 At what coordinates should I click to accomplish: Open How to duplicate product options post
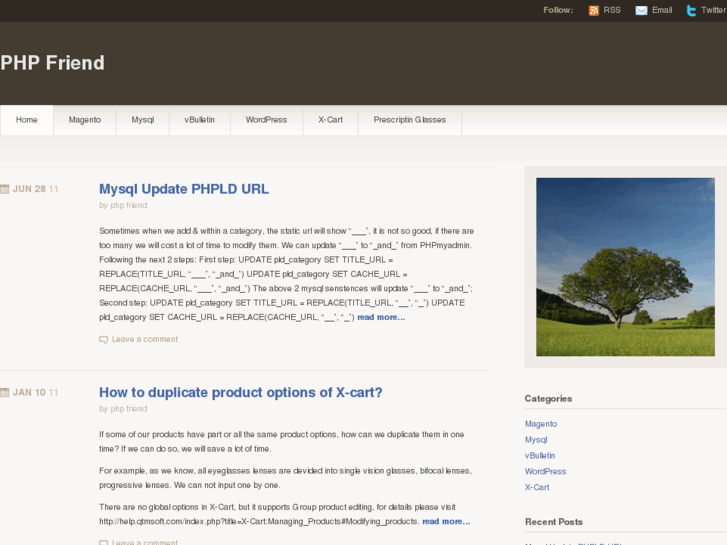pos(241,392)
